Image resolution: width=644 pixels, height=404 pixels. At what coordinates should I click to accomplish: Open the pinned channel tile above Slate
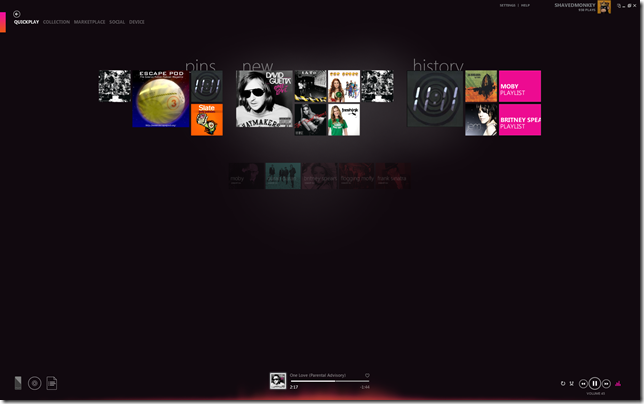coord(207,86)
